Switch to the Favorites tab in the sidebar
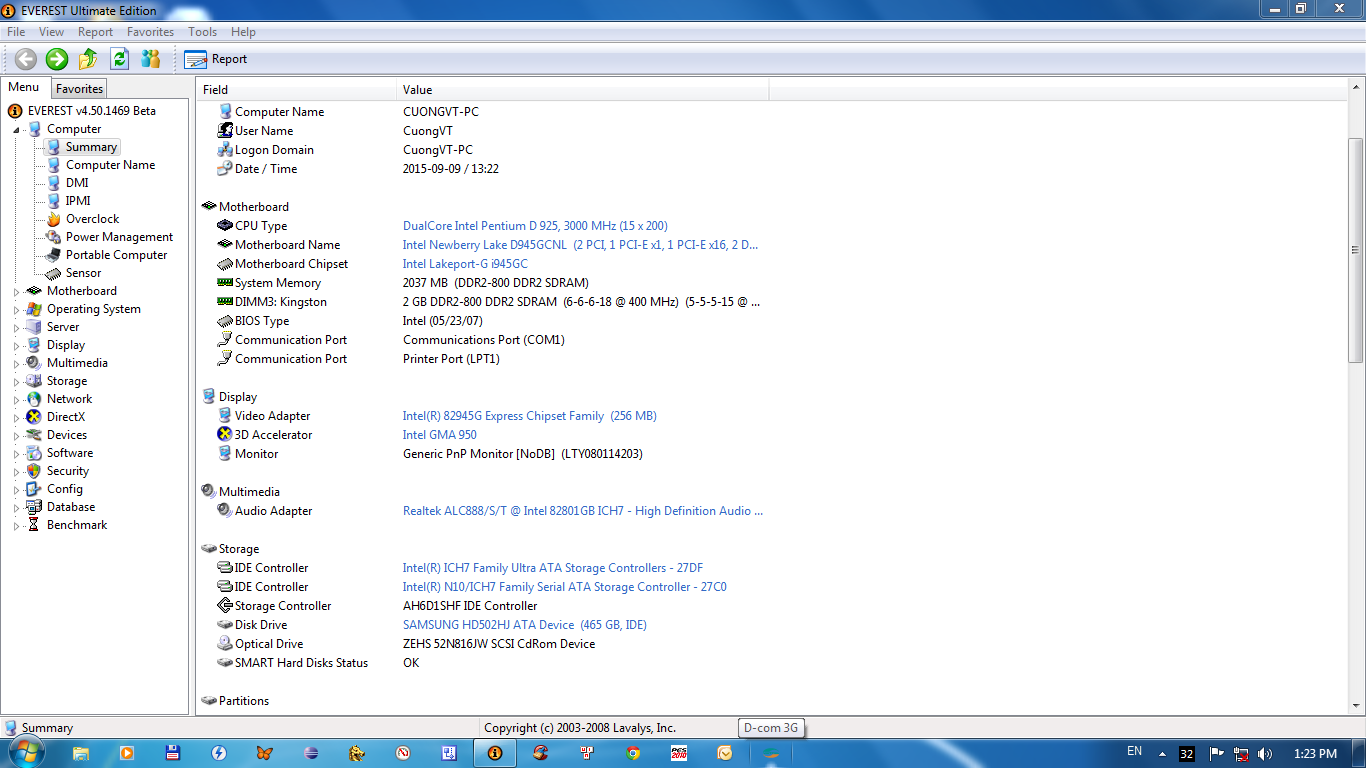Viewport: 1366px width, 768px height. (x=79, y=89)
